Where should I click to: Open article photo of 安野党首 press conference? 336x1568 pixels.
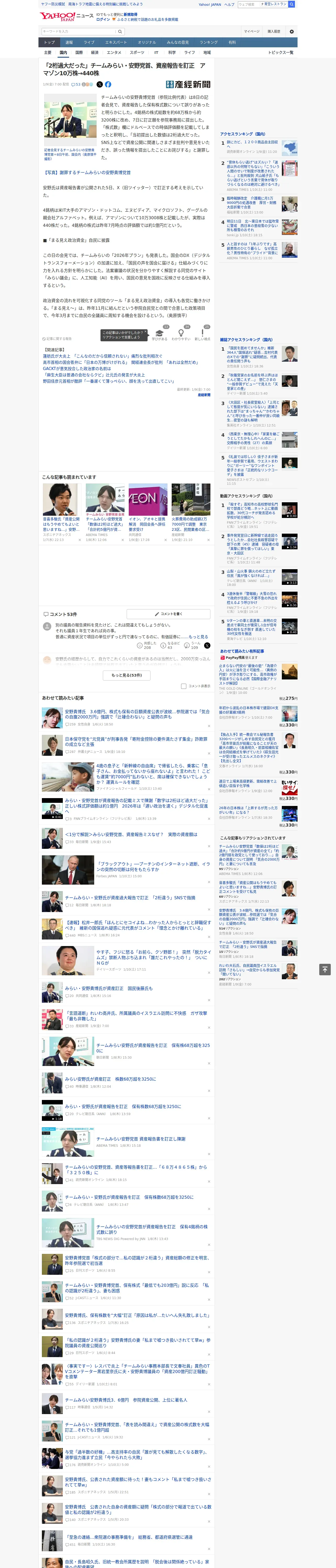70,120
